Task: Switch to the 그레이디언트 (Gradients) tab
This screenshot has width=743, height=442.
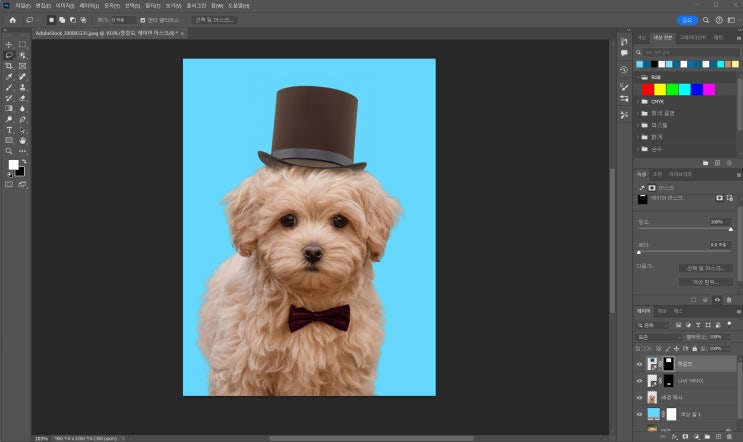Action: tap(691, 37)
